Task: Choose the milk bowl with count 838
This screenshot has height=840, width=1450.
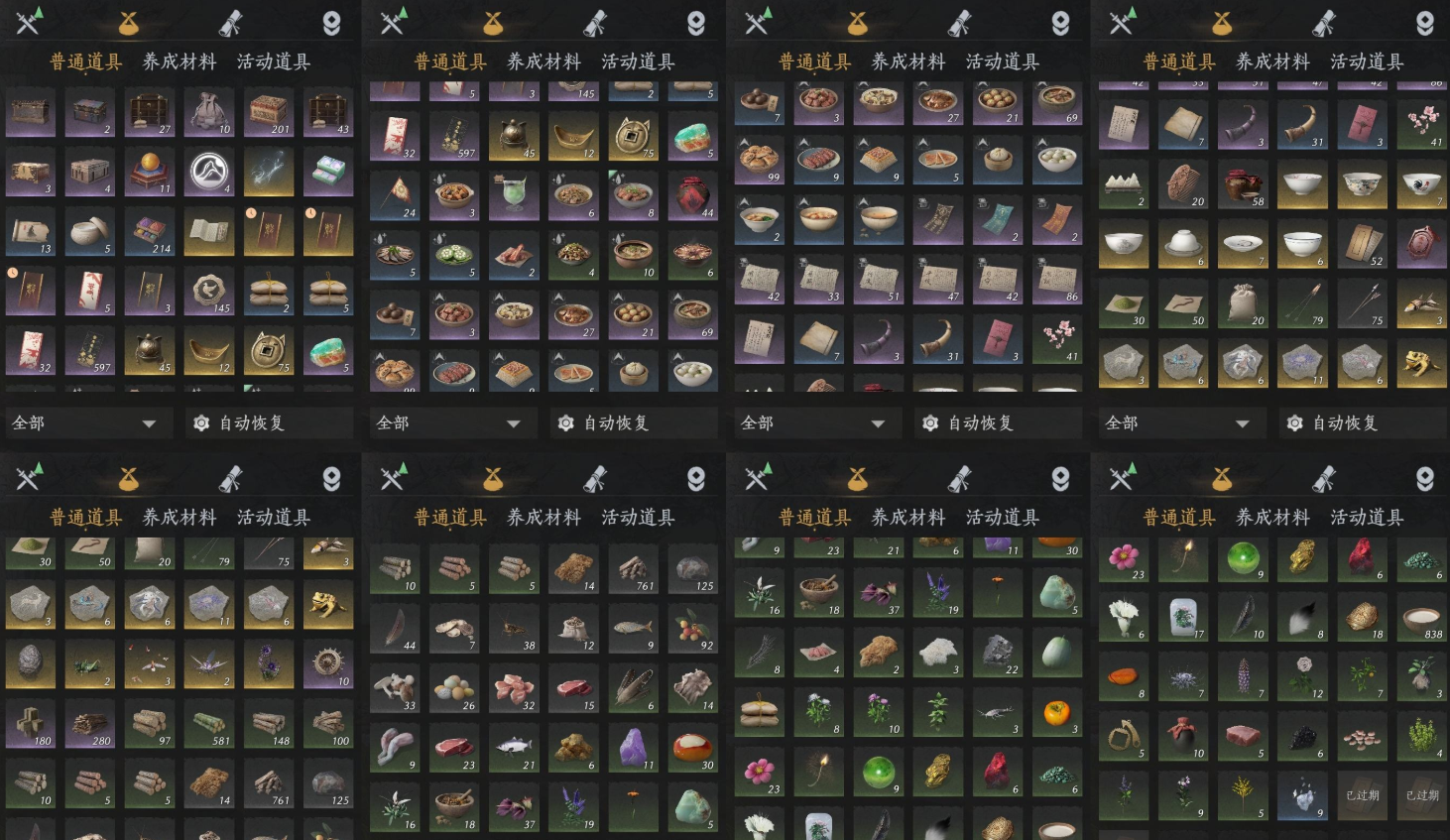Action: [1421, 617]
